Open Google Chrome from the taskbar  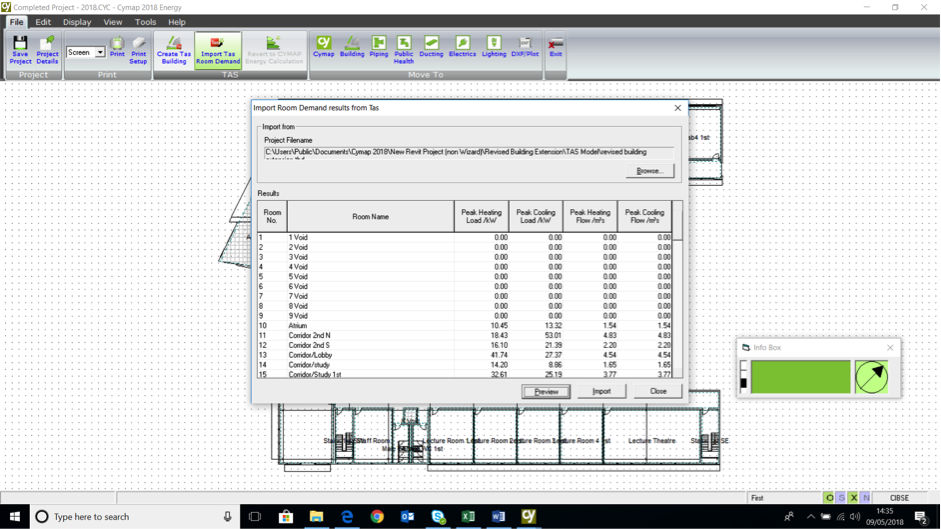[377, 516]
